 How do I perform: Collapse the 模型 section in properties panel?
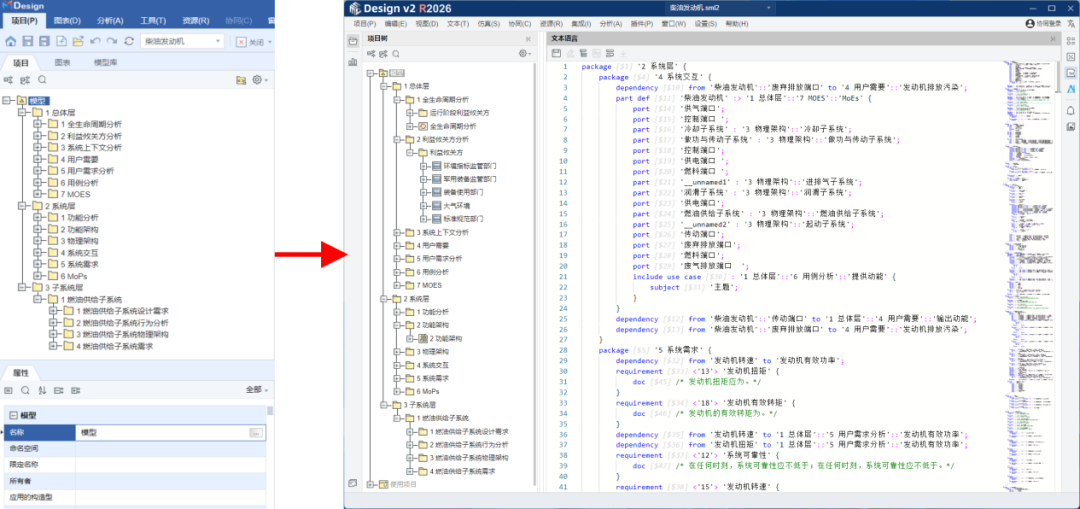pyautogui.click(x=13, y=416)
